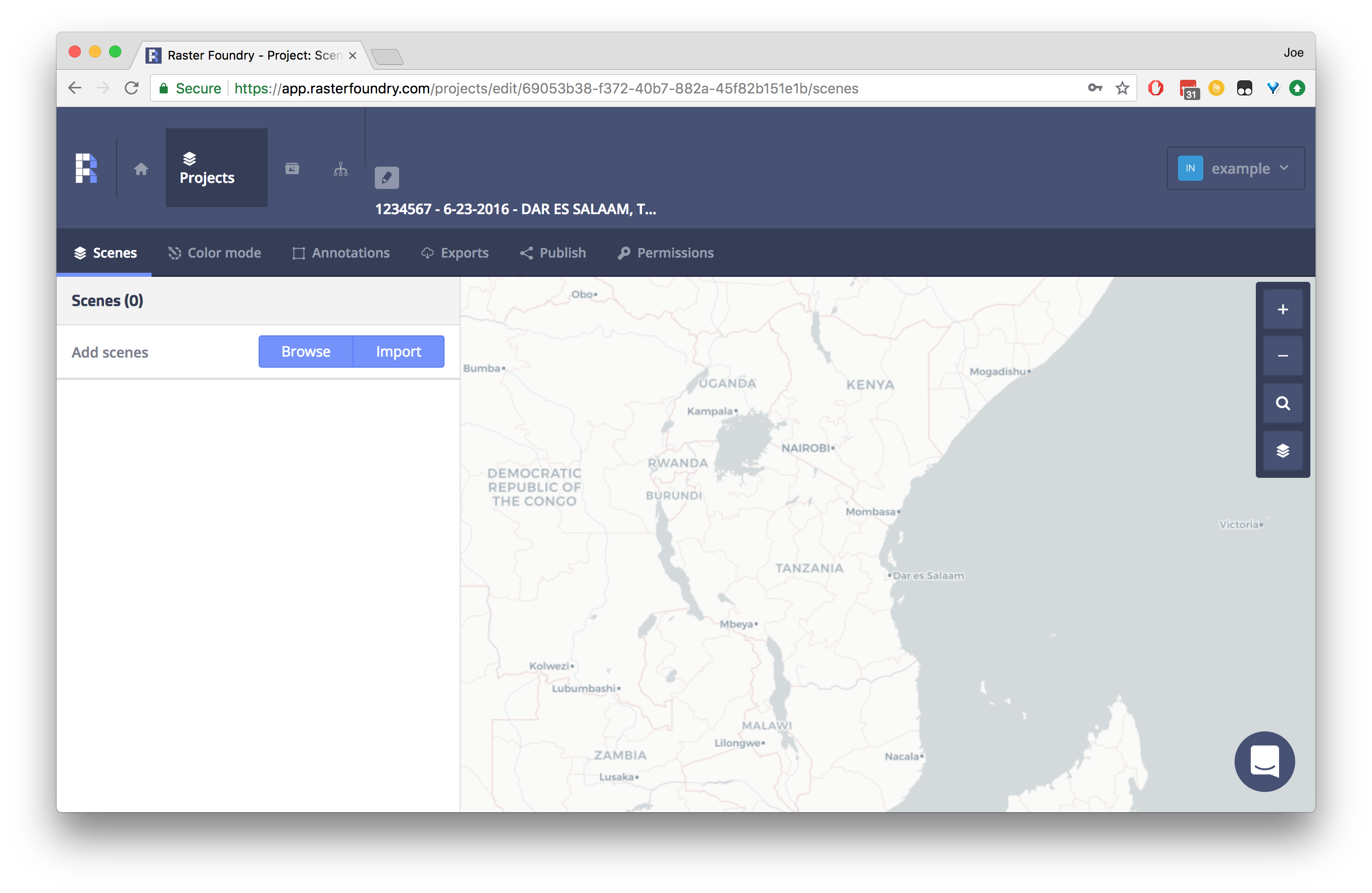Open the Projects section
This screenshot has height=893, width=1372.
click(216, 168)
